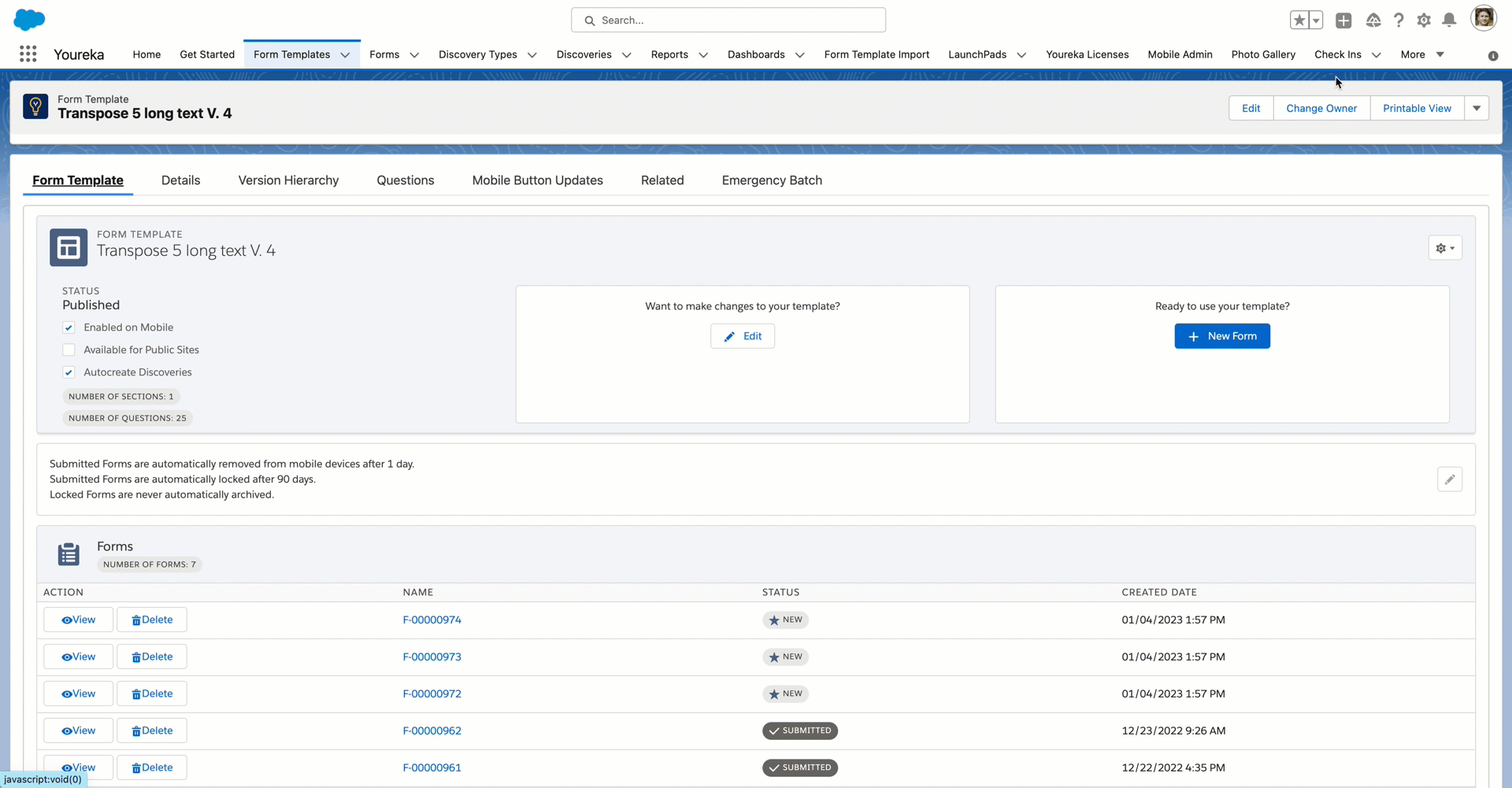Toggle Available for Public Sites checkbox
This screenshot has height=788, width=1512.
69,350
